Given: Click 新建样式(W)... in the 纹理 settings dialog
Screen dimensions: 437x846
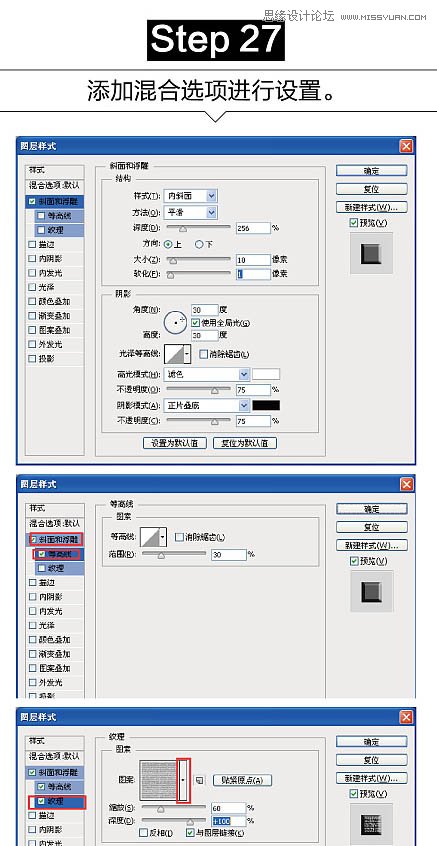Looking at the screenshot, I should point(372,778).
